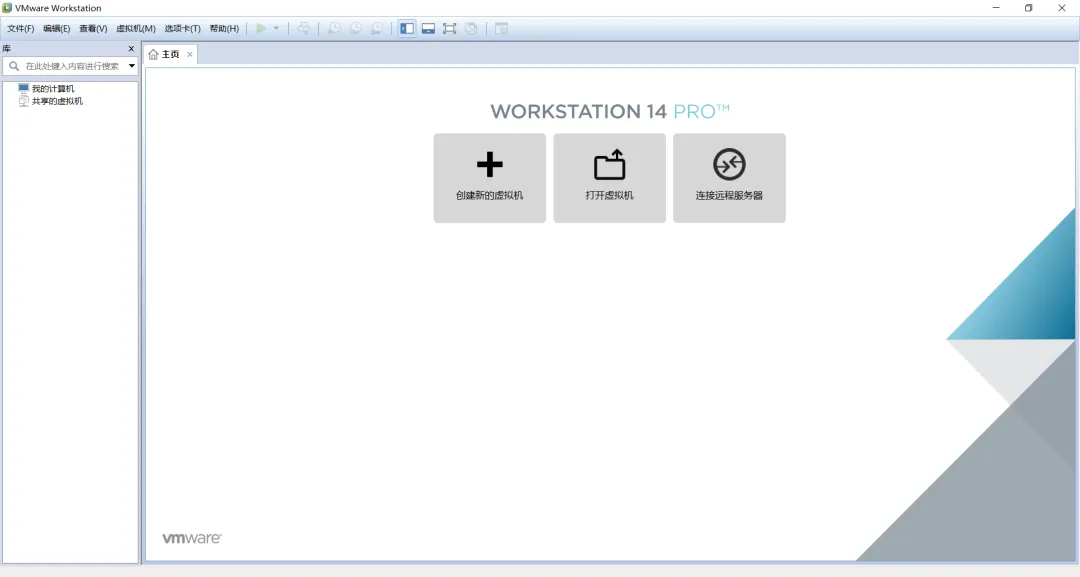Image resolution: width=1080 pixels, height=577 pixels.
Task: Click the green power-on play icon
Action: tap(261, 28)
